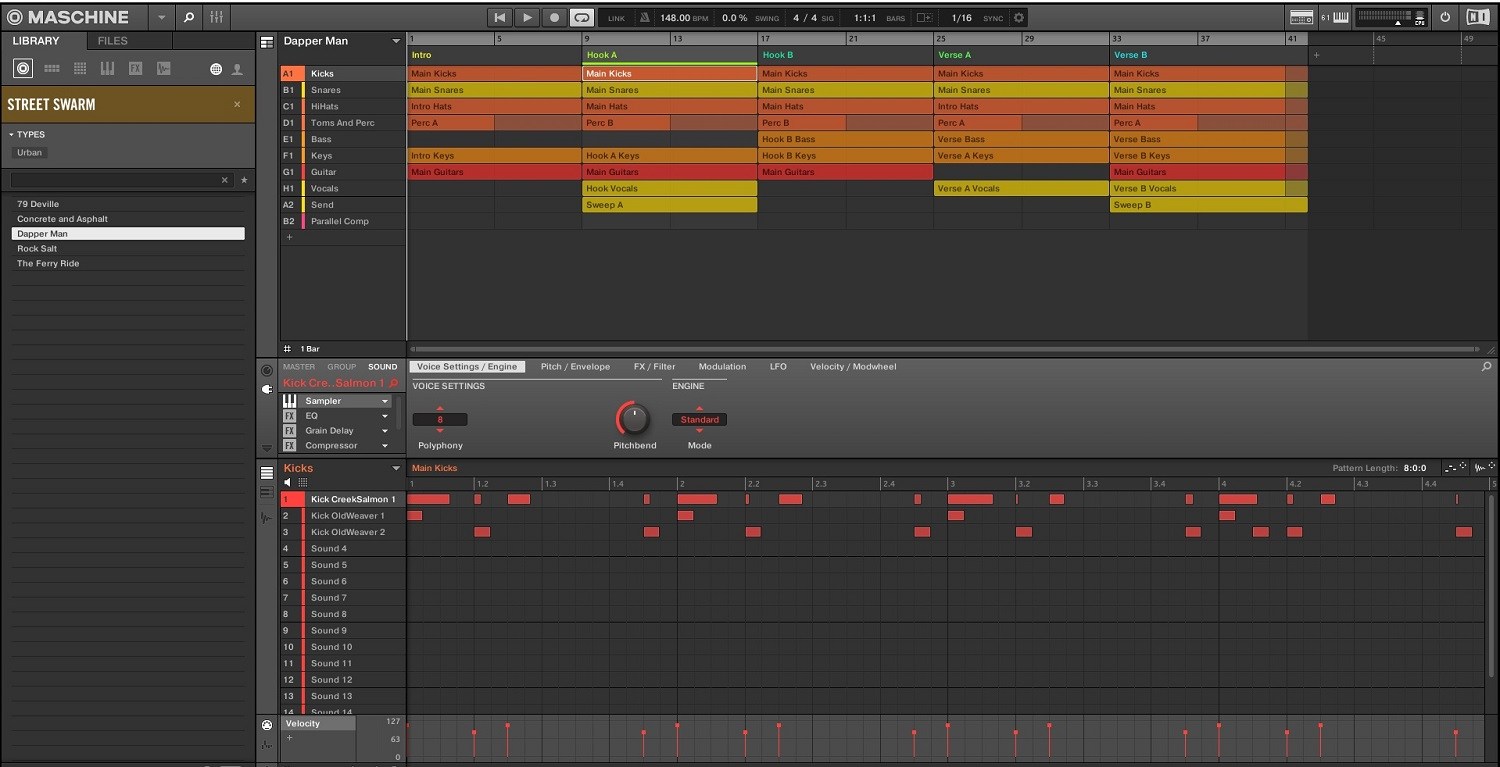Open the Pitch / Envelope tab
The height and width of the screenshot is (767, 1500).
point(575,367)
